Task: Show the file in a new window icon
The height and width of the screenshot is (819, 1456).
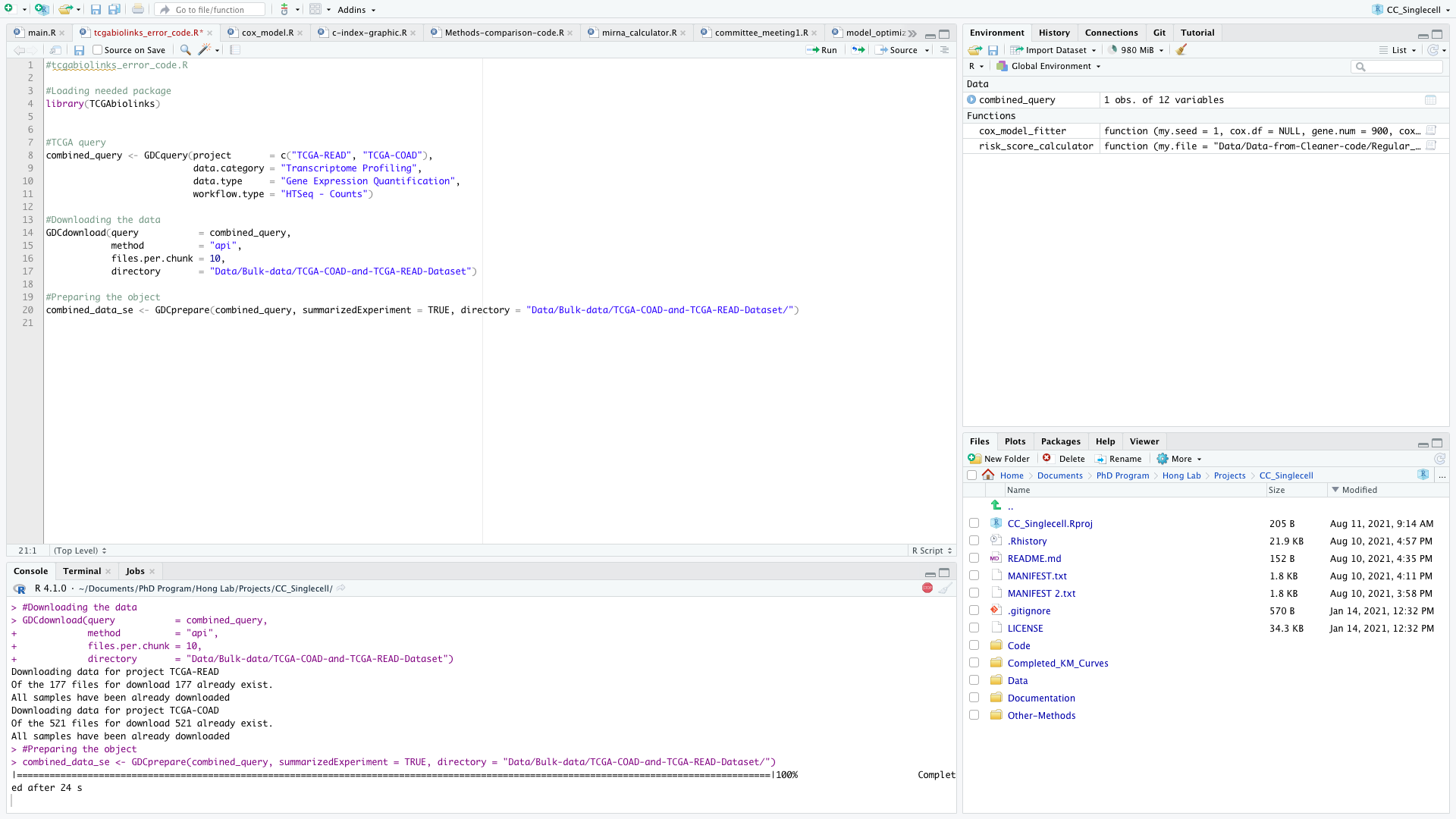Action: tap(55, 49)
